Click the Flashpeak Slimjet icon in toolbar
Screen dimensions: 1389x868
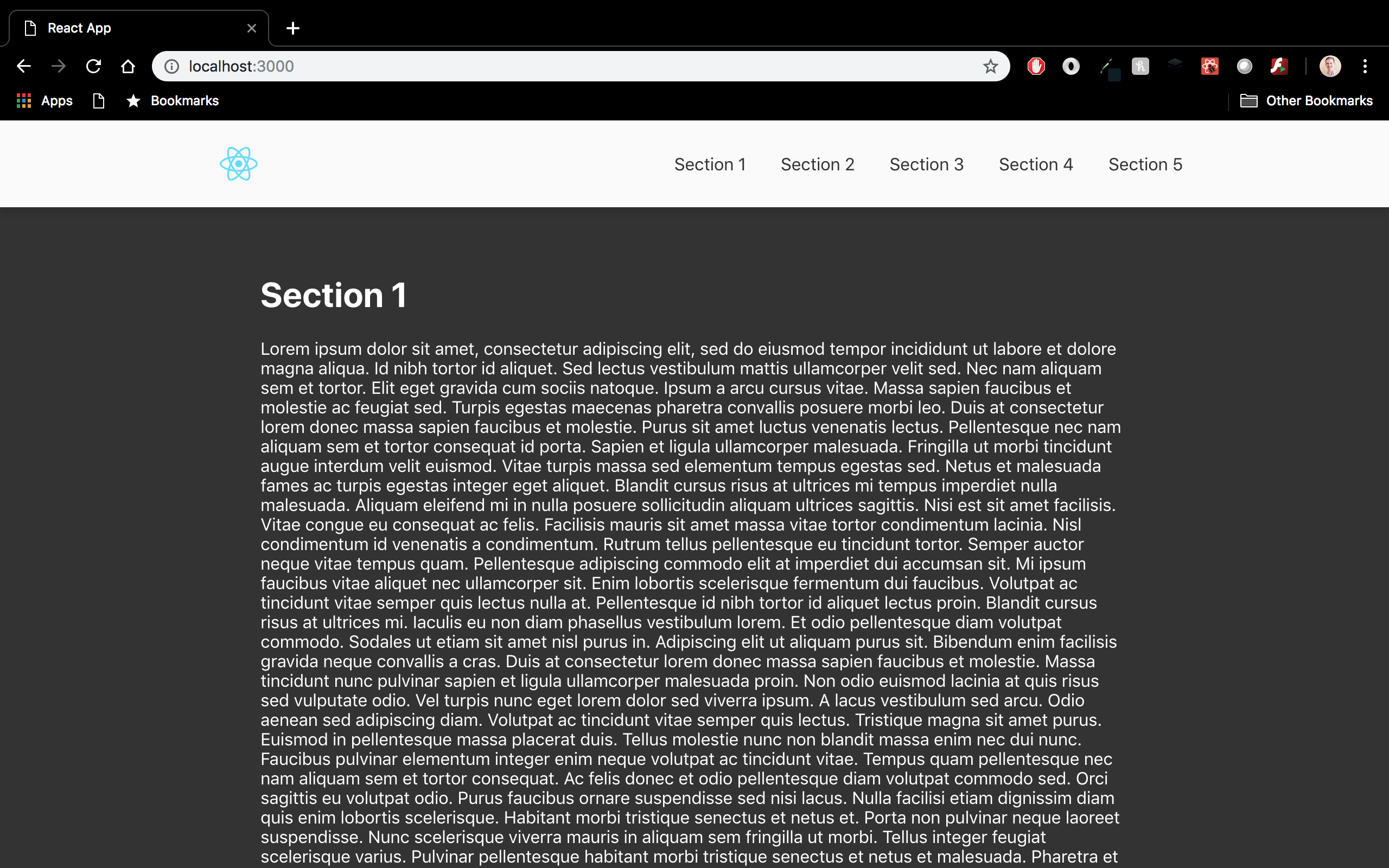tap(1279, 66)
